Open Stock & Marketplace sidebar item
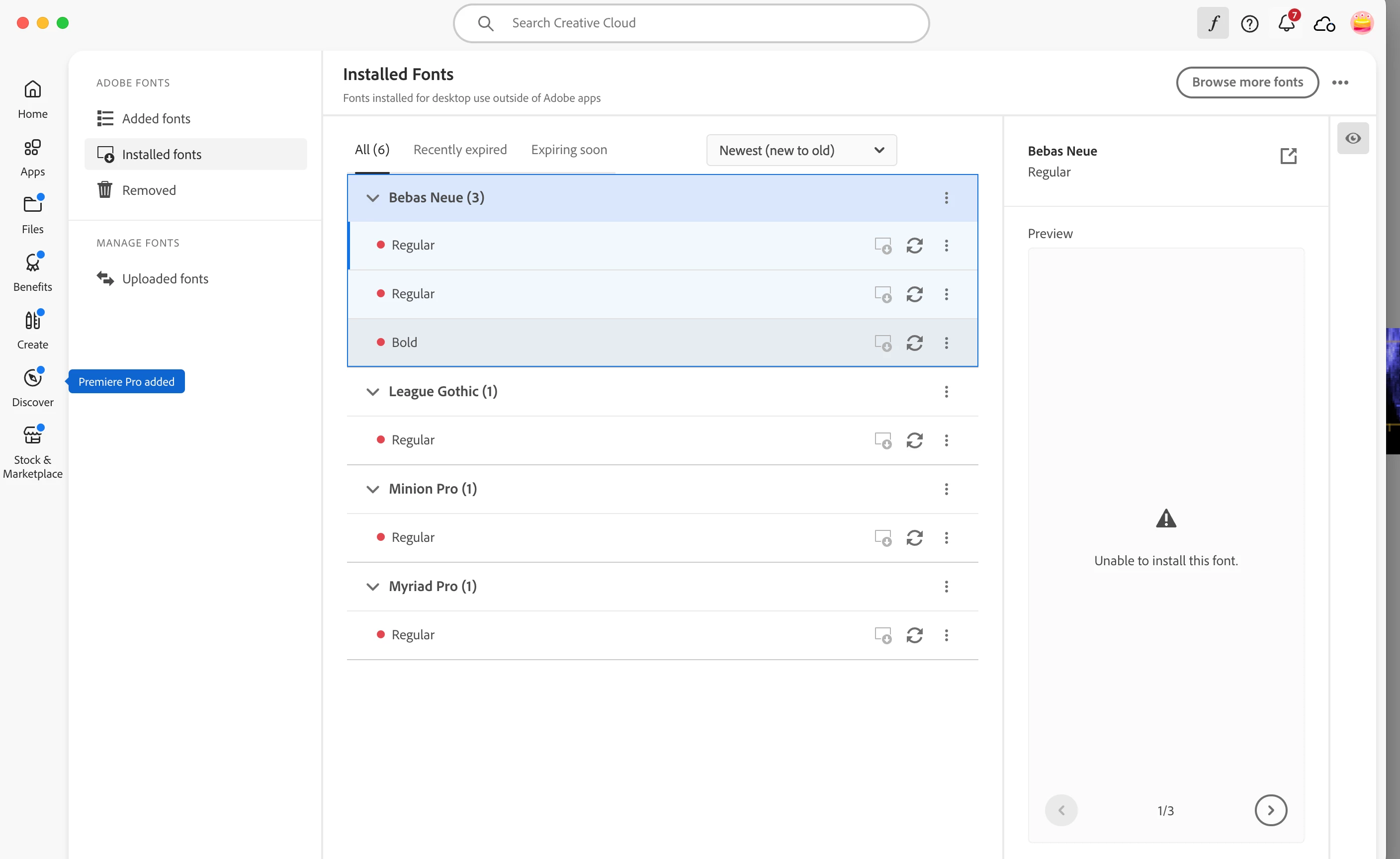 click(x=32, y=452)
